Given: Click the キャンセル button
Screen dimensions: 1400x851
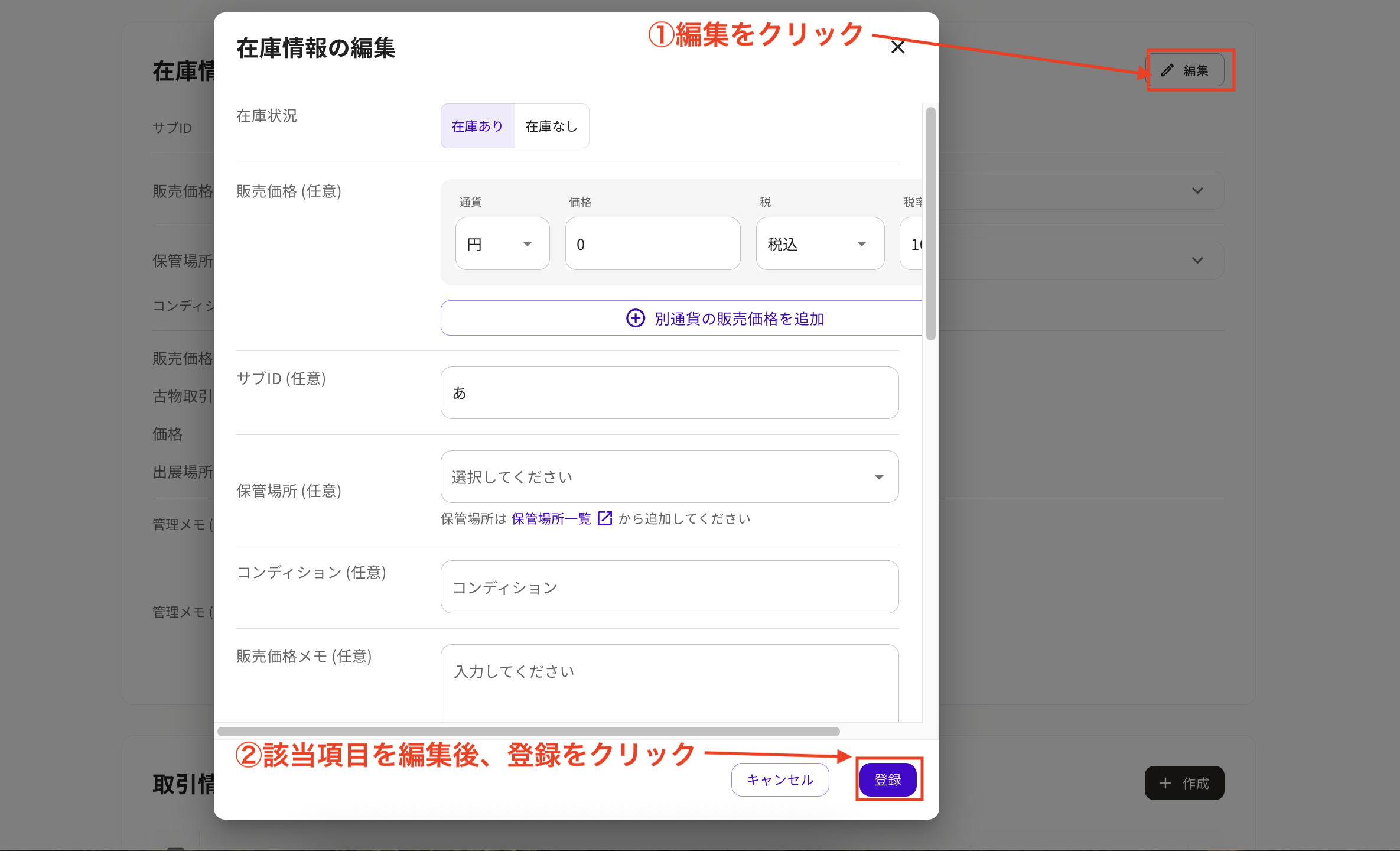Looking at the screenshot, I should [780, 779].
